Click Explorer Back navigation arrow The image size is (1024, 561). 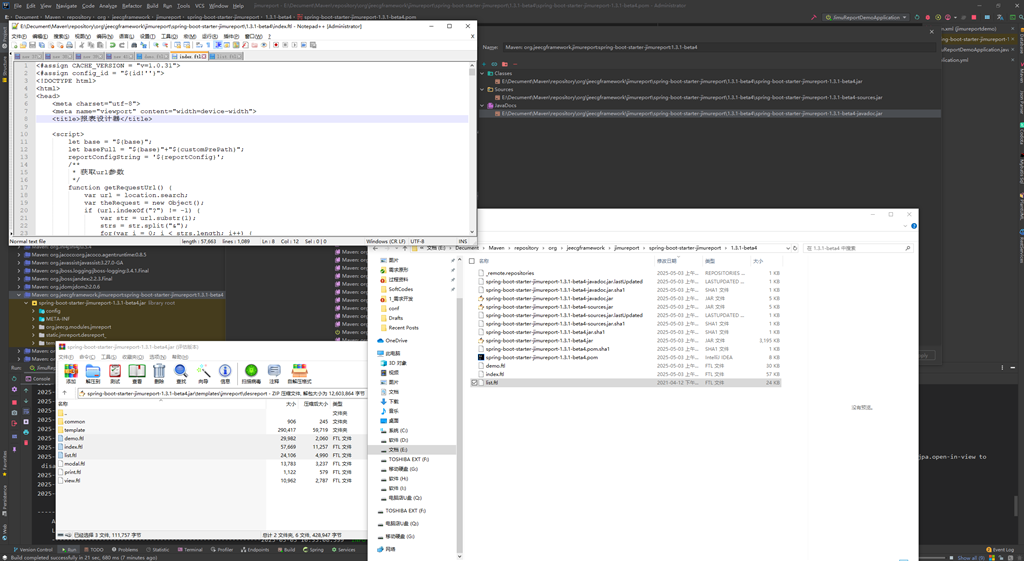tap(377, 248)
